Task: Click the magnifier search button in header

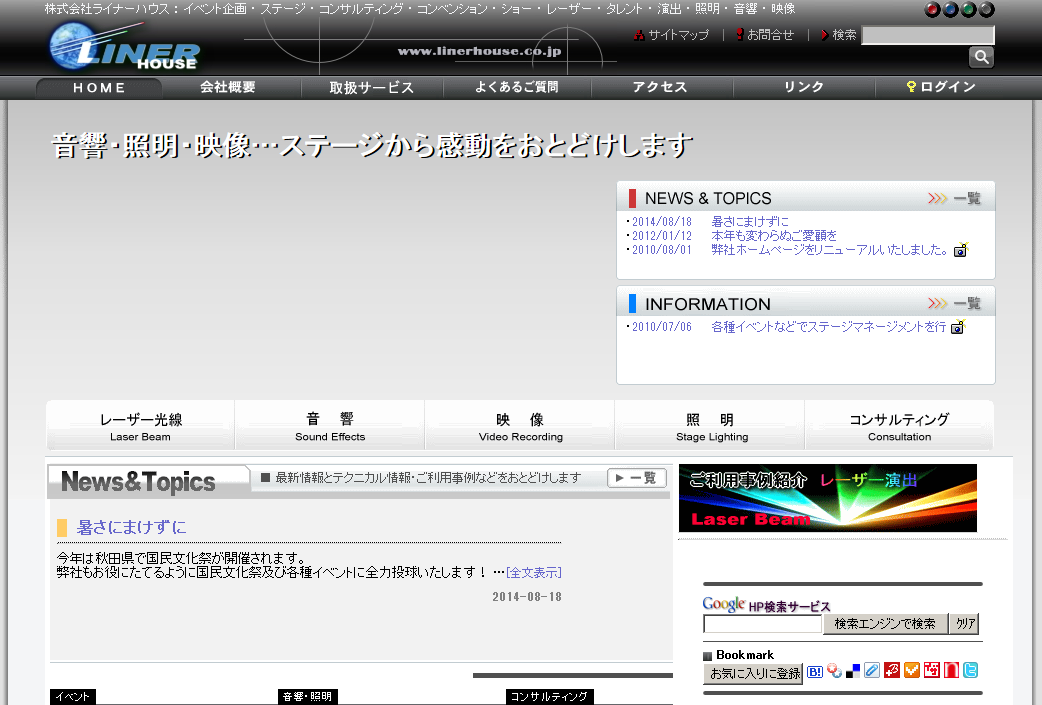Action: coord(981,57)
